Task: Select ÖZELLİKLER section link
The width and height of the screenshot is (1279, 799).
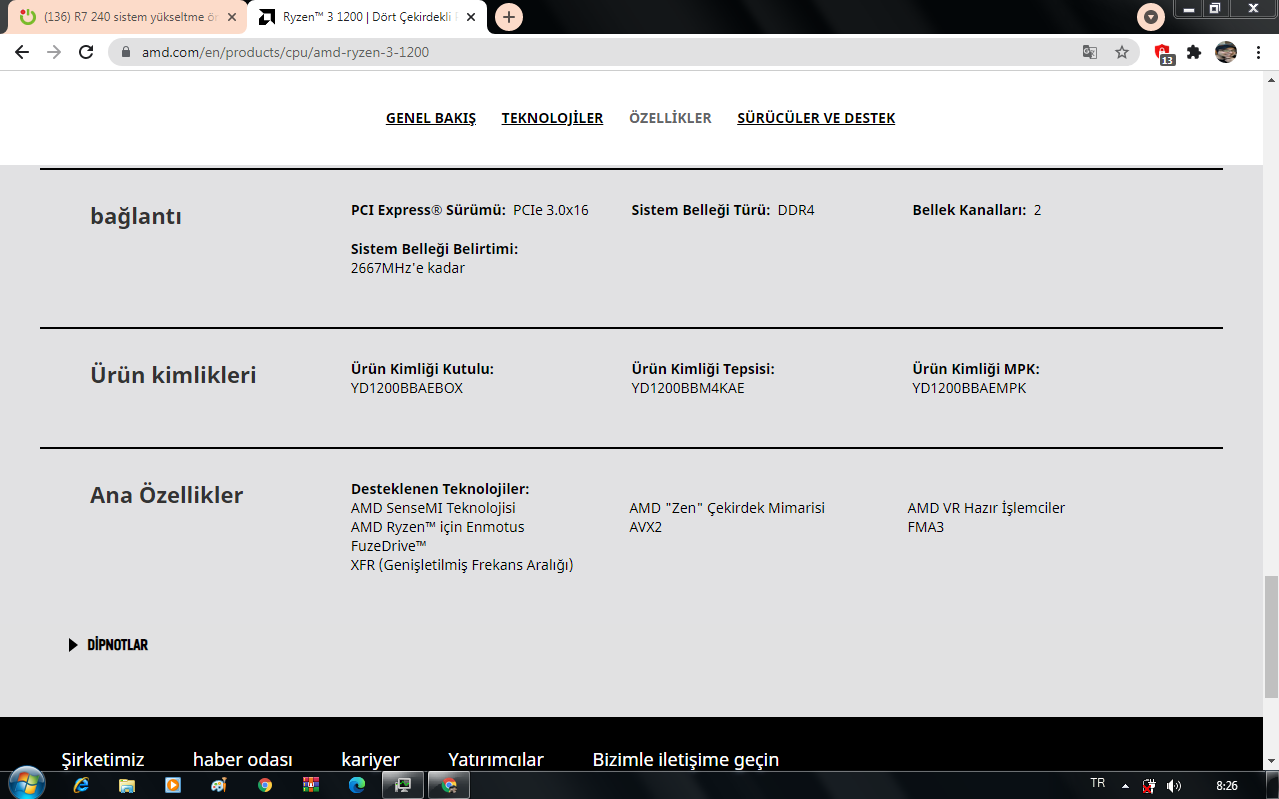Action: point(670,118)
